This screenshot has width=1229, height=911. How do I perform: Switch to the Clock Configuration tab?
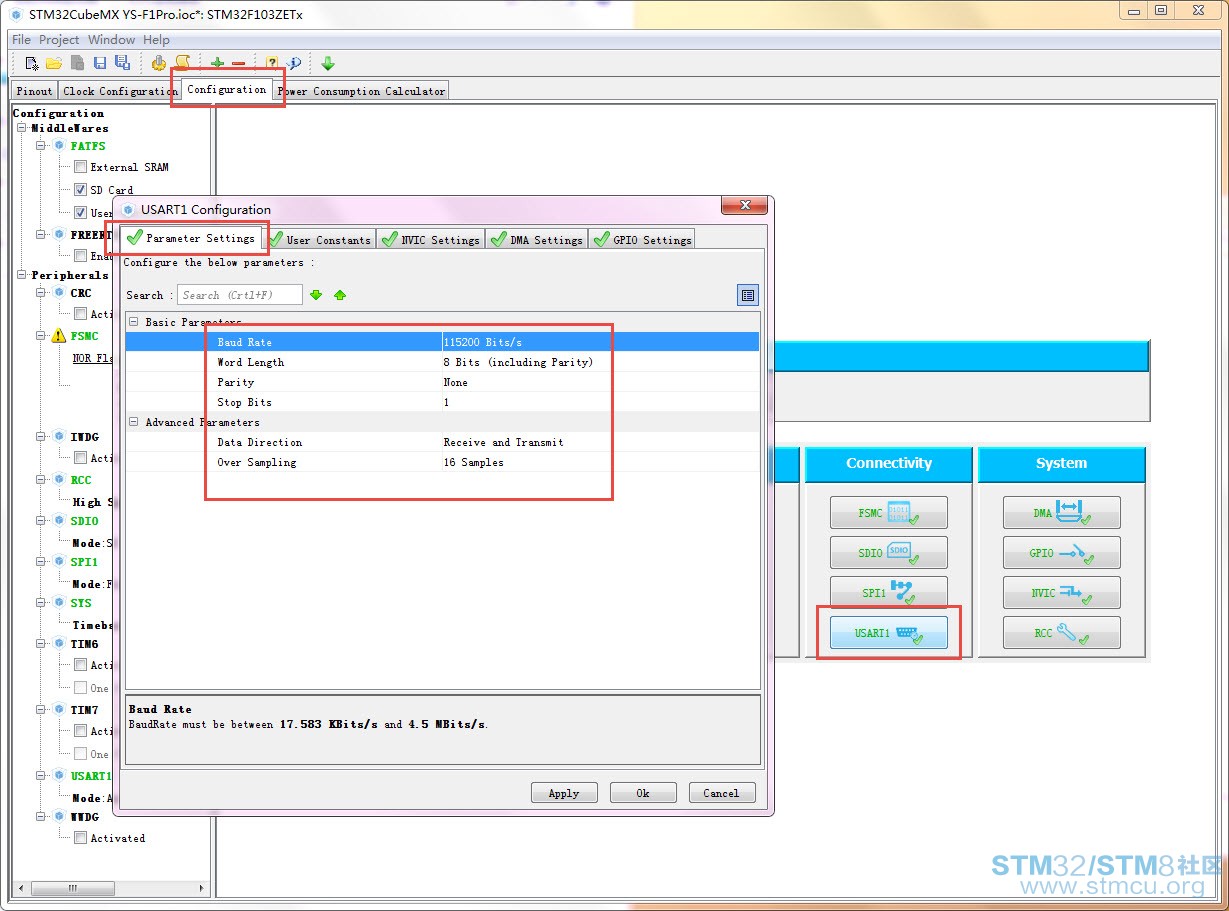coord(119,91)
